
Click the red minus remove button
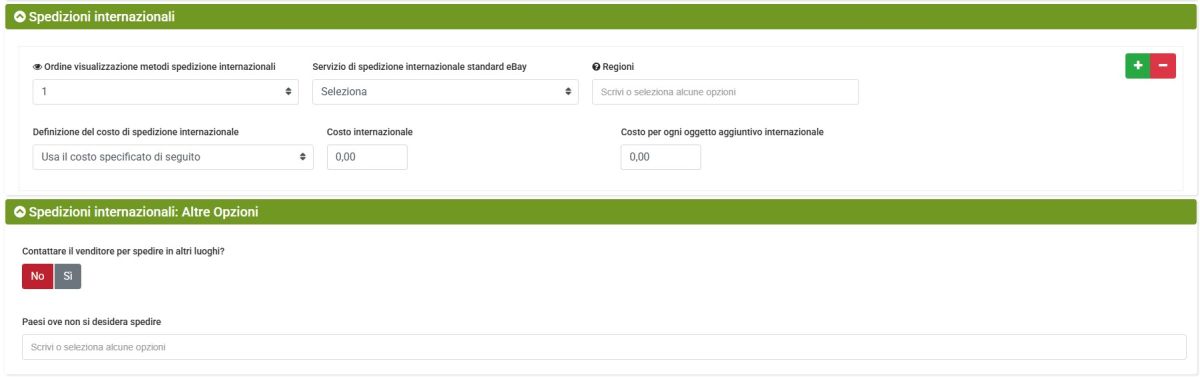pos(1163,66)
